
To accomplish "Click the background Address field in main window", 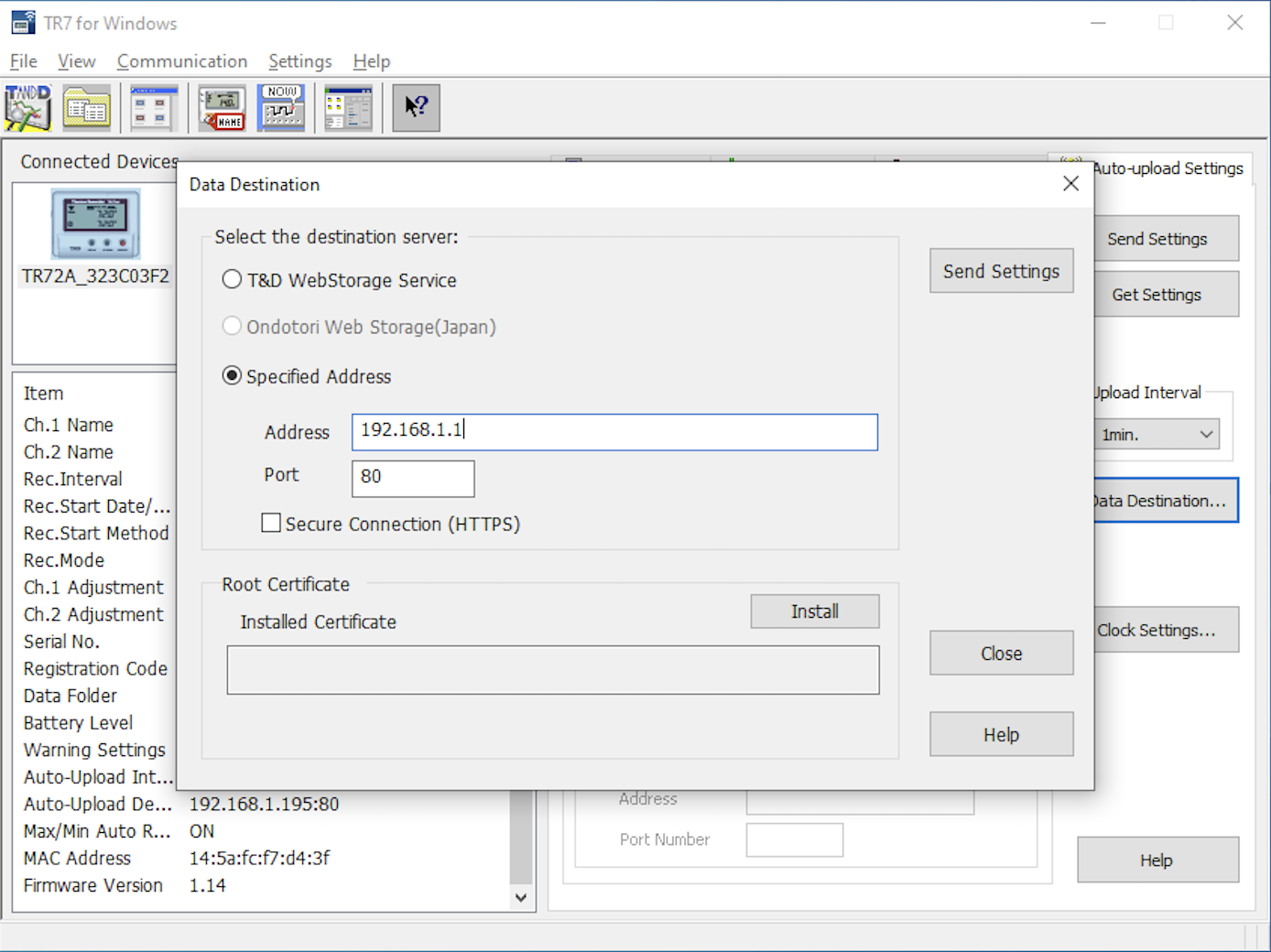I will click(x=860, y=802).
